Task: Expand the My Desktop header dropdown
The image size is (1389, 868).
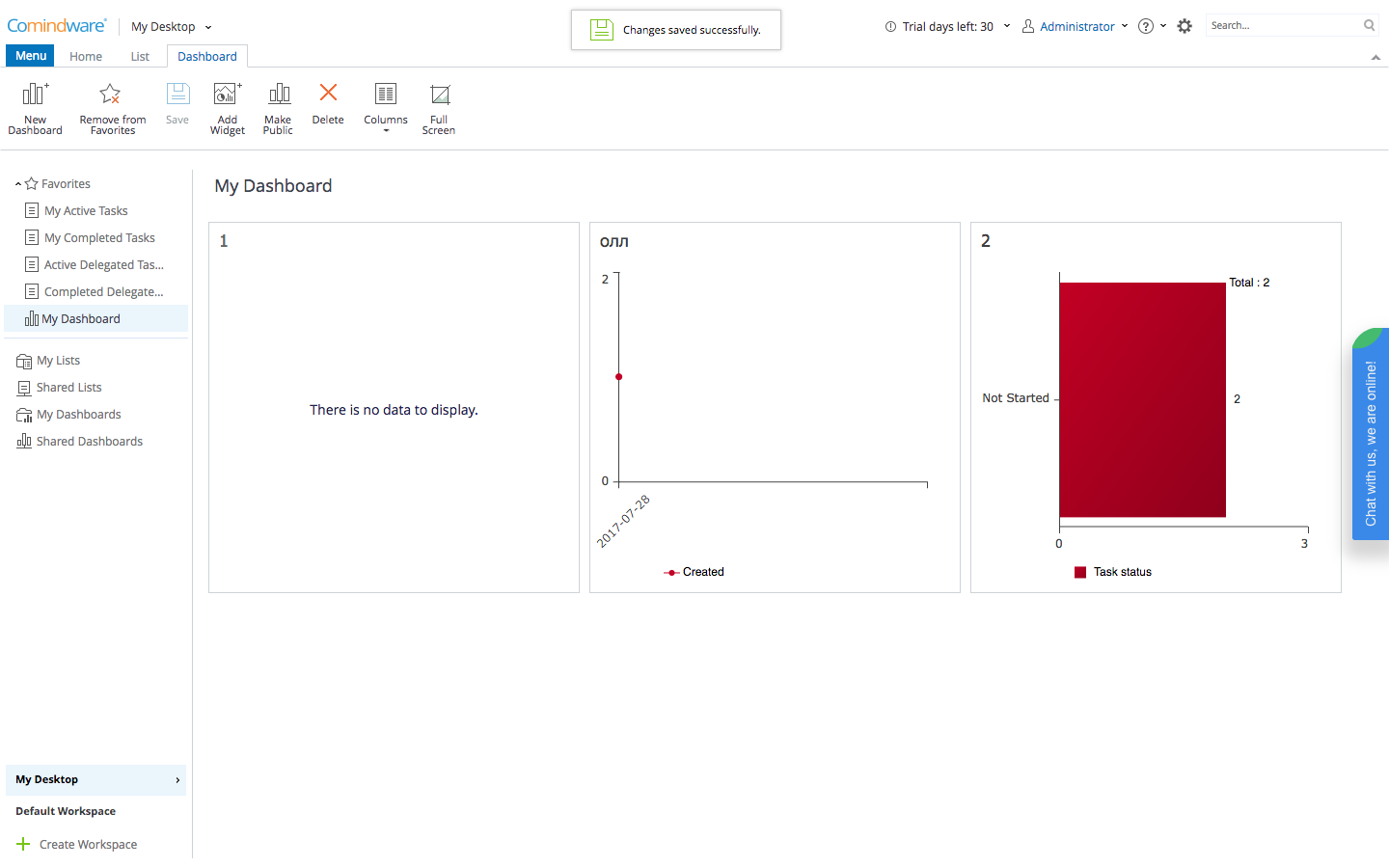Action: coord(172,27)
